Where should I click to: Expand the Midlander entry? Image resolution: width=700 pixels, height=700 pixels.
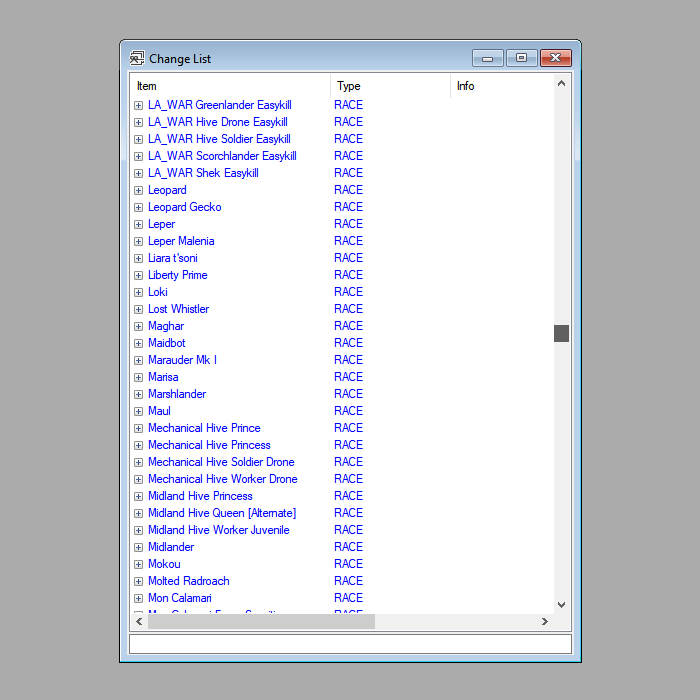[x=138, y=547]
